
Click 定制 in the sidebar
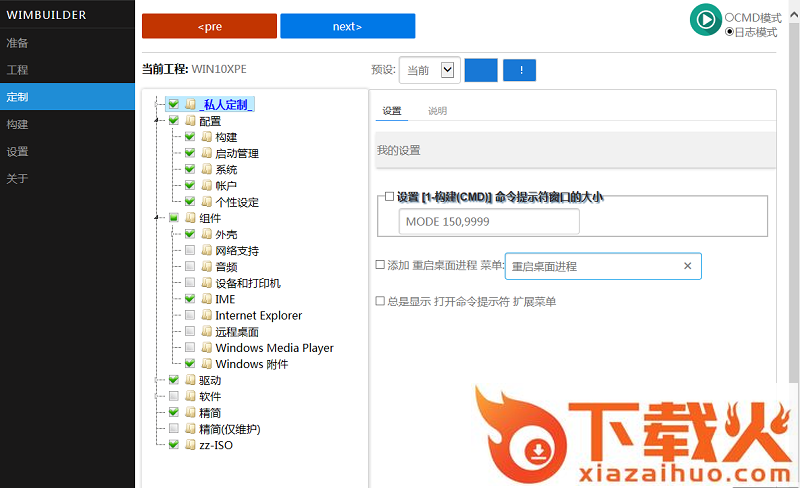click(x=67, y=97)
